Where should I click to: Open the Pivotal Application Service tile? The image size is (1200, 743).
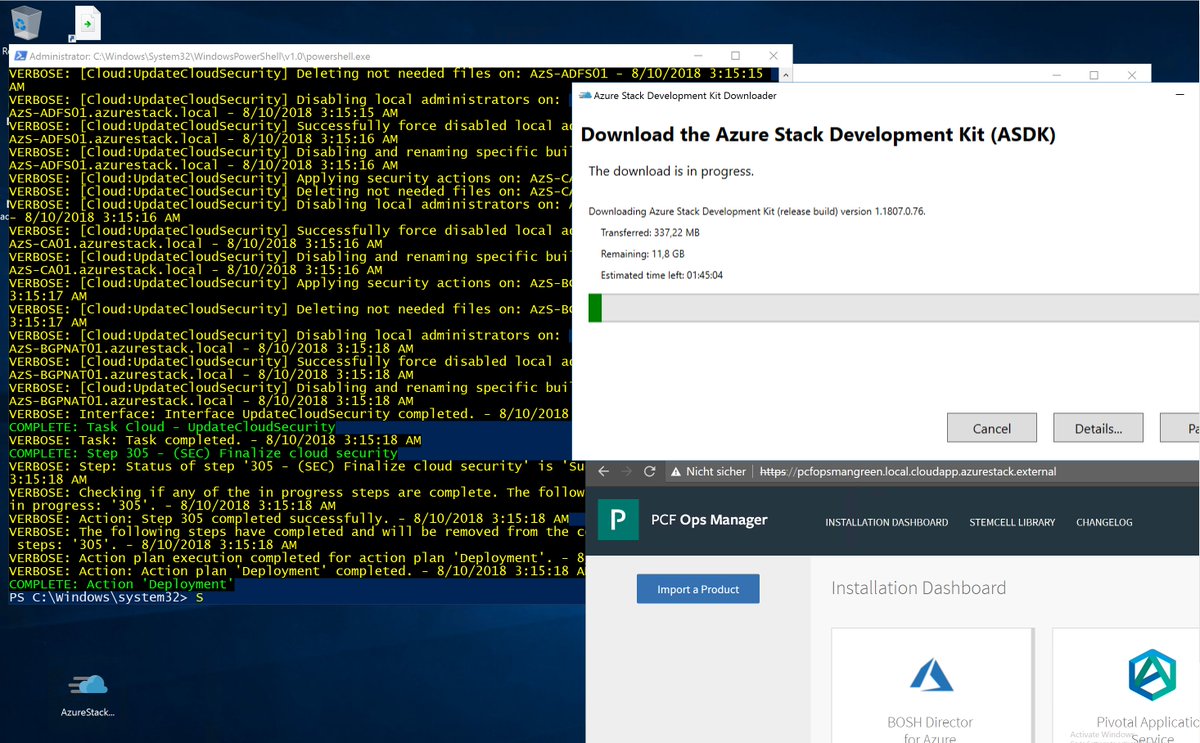coord(1126,686)
